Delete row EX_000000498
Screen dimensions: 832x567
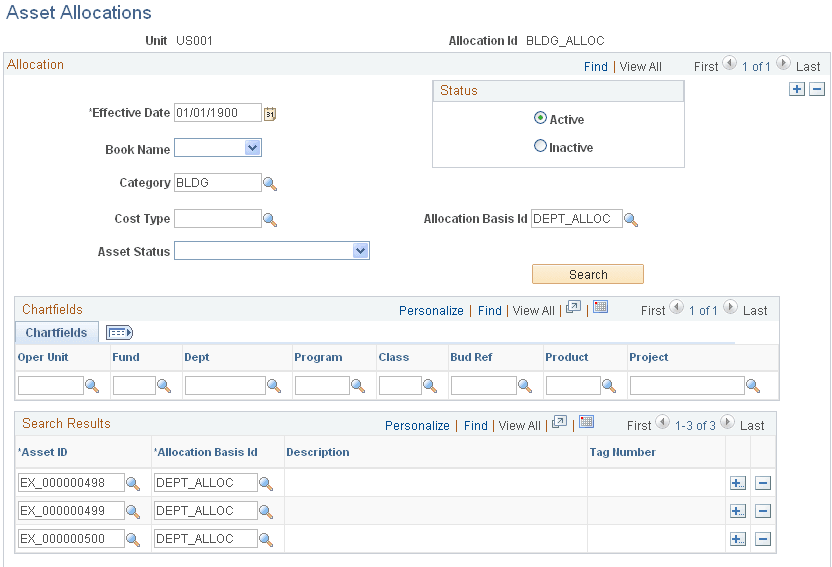763,483
